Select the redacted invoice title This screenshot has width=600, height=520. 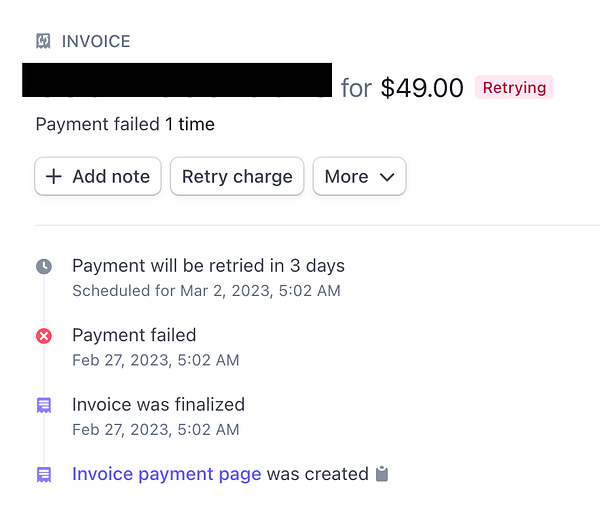point(176,80)
